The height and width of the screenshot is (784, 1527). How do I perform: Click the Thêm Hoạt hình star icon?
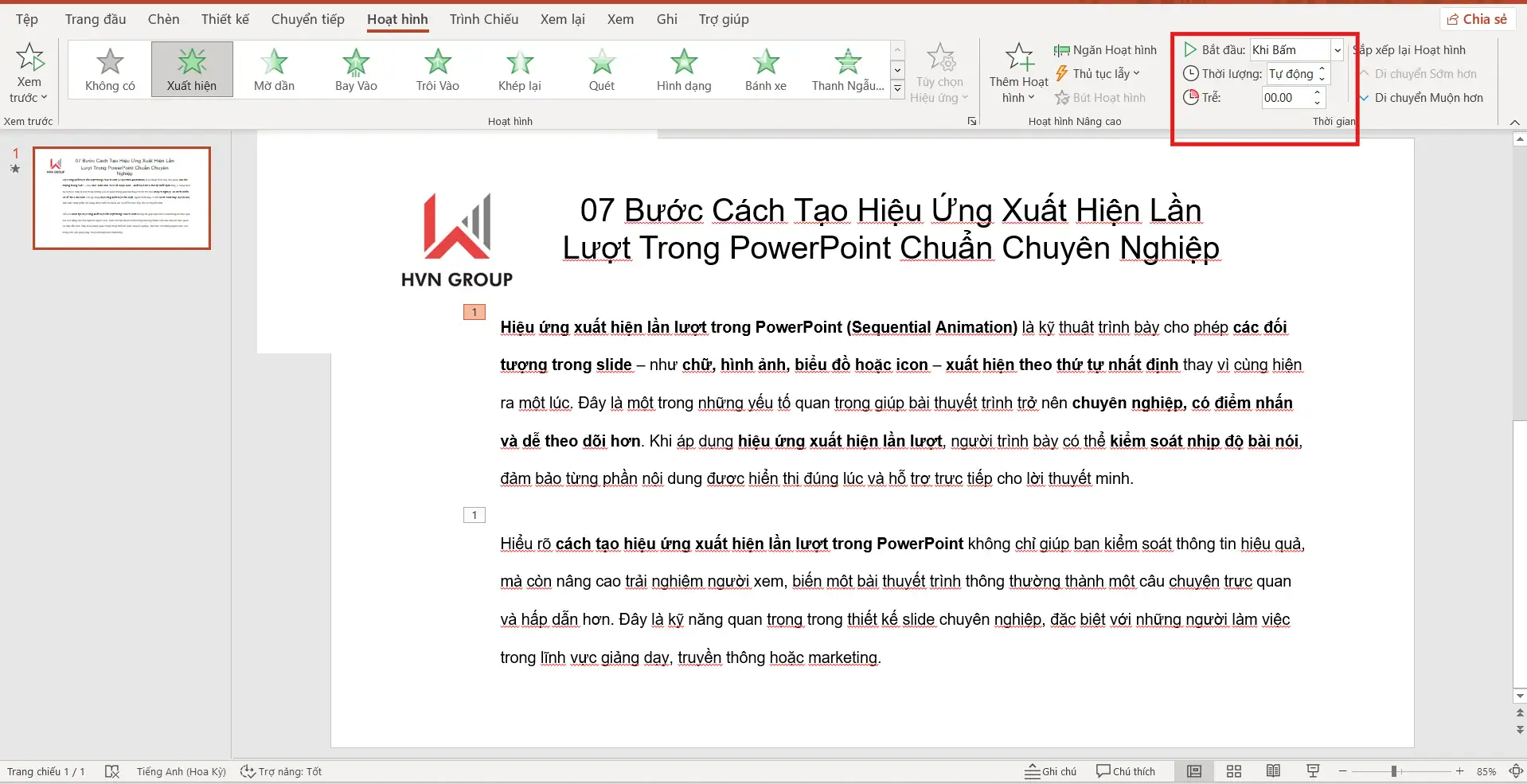tap(1018, 59)
